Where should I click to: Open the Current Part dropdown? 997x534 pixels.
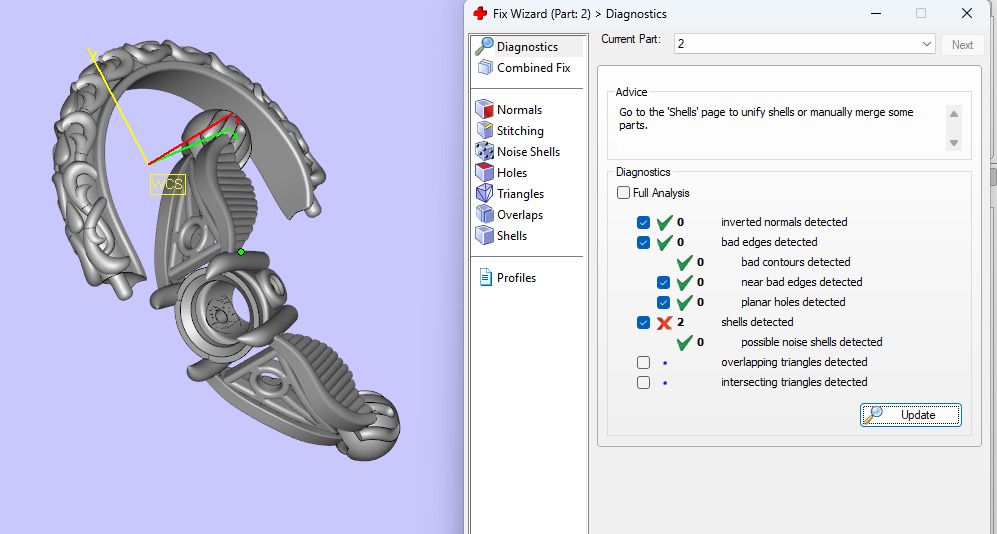(x=804, y=44)
